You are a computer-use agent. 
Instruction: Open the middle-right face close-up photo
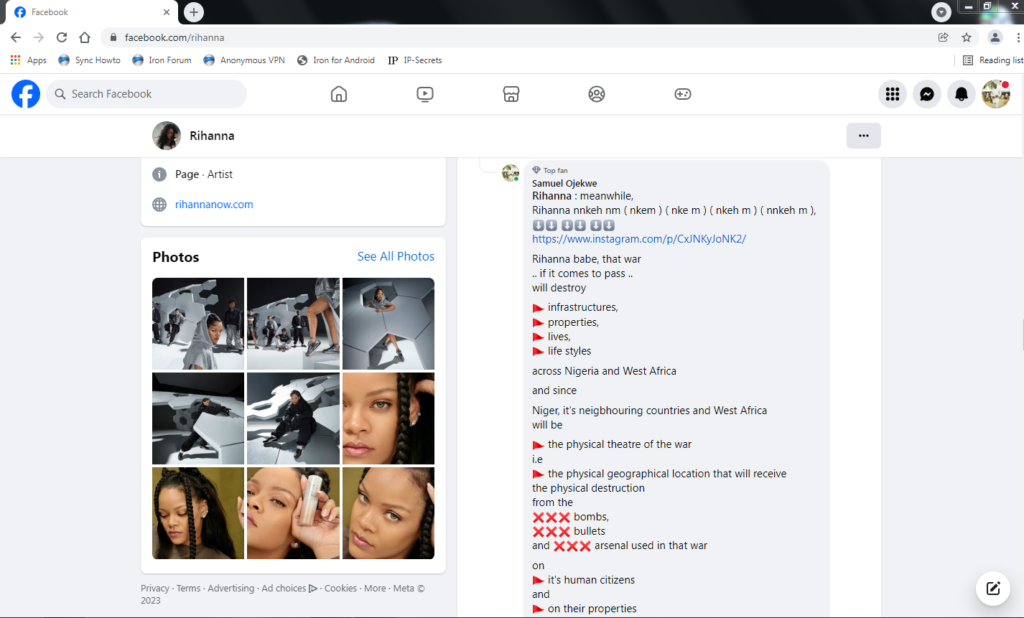(388, 419)
